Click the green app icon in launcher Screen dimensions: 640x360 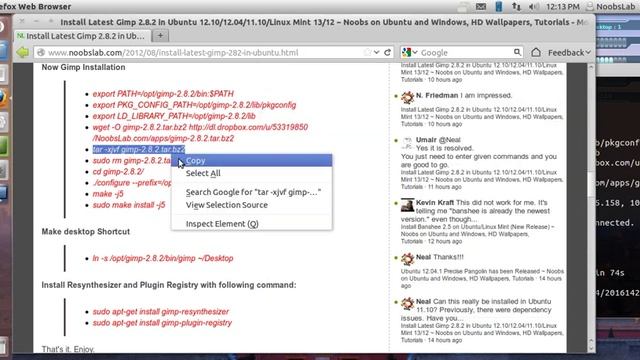coord(3,146)
